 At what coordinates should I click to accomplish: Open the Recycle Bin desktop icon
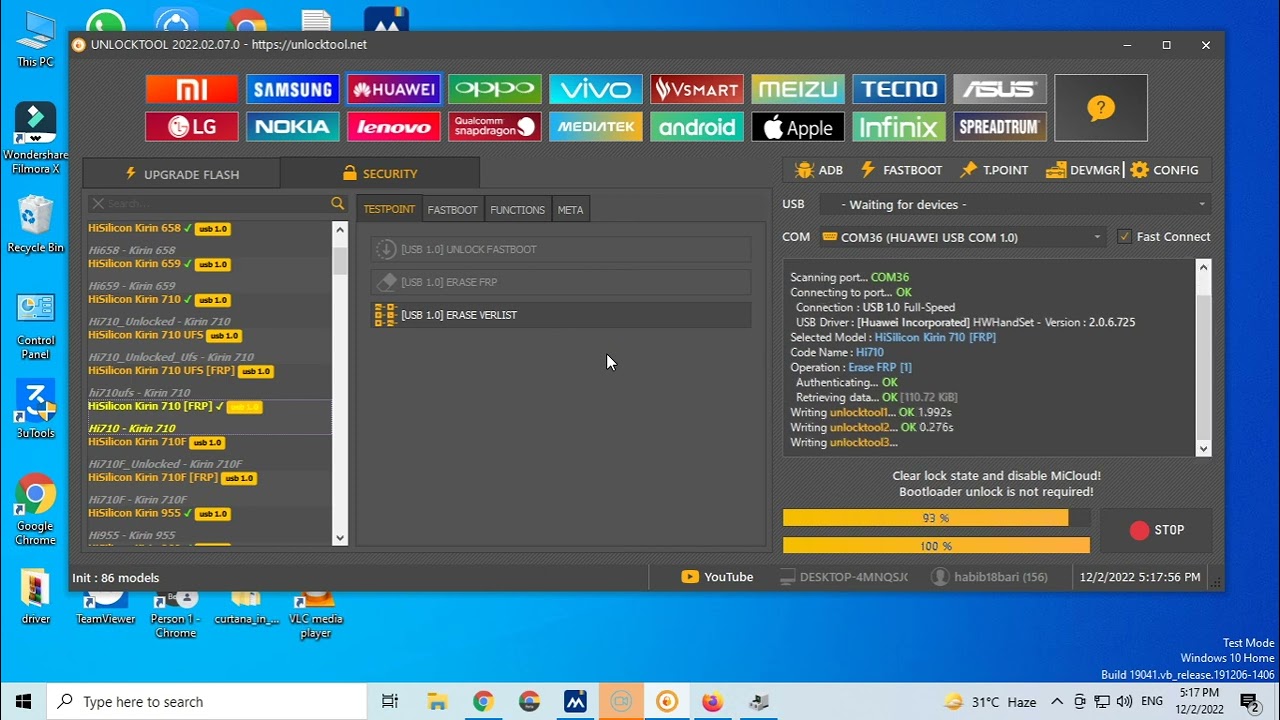click(x=35, y=224)
